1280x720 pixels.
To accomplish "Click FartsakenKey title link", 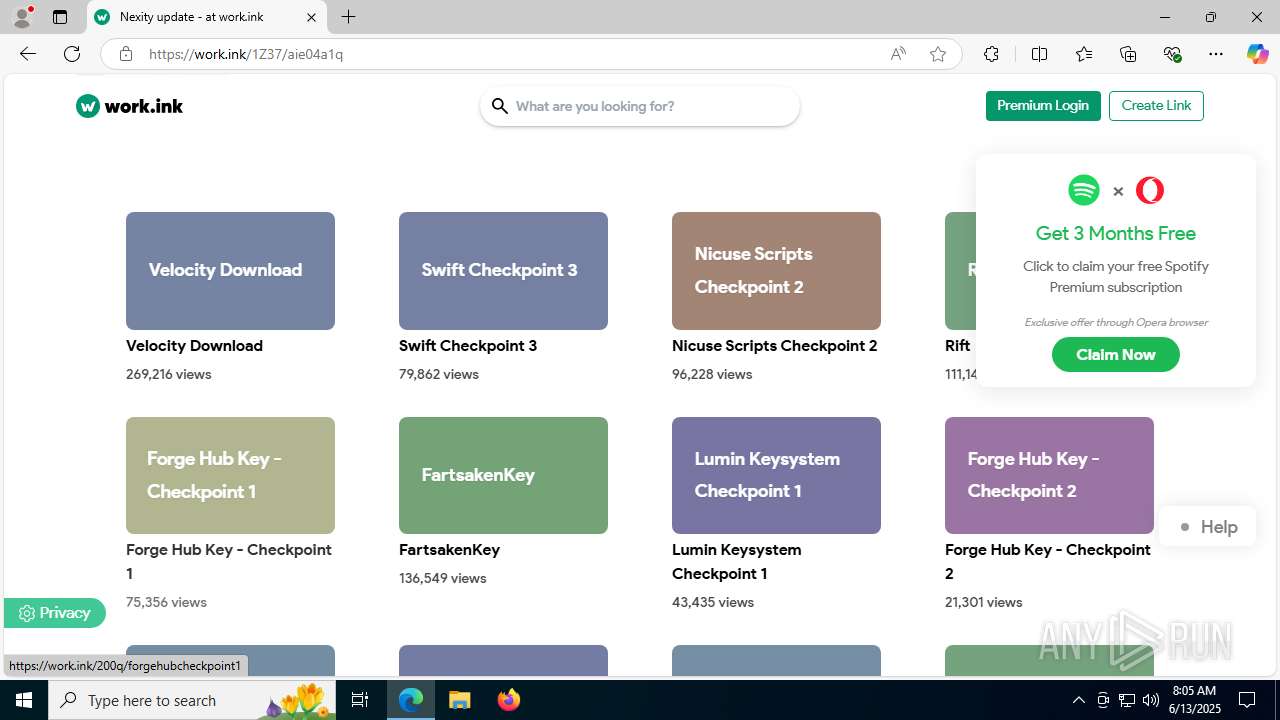I will [449, 550].
